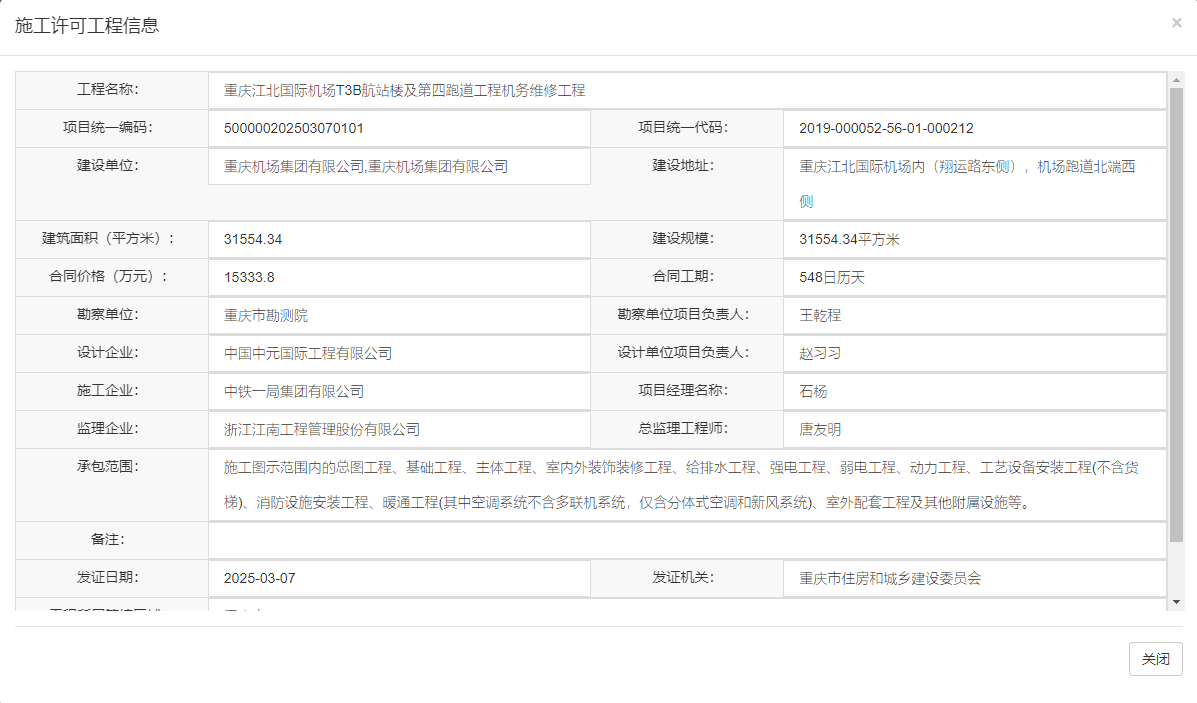Image resolution: width=1197 pixels, height=703 pixels.
Task: Select the 项目统一编码 value field
Action: 399,128
